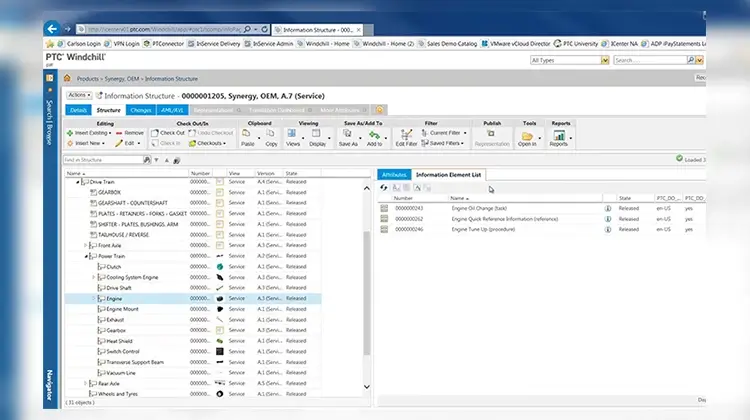Switch to the Details tab

click(78, 110)
